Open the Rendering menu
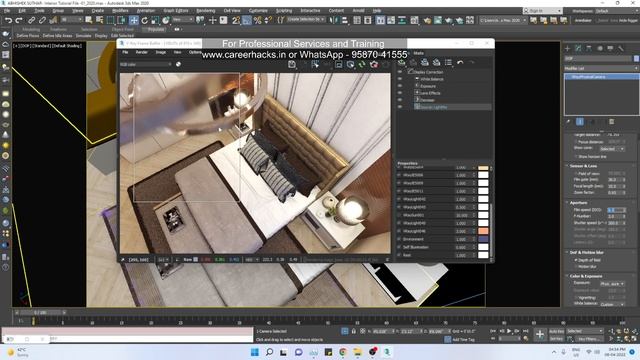This screenshot has width=640, height=360. (205, 11)
